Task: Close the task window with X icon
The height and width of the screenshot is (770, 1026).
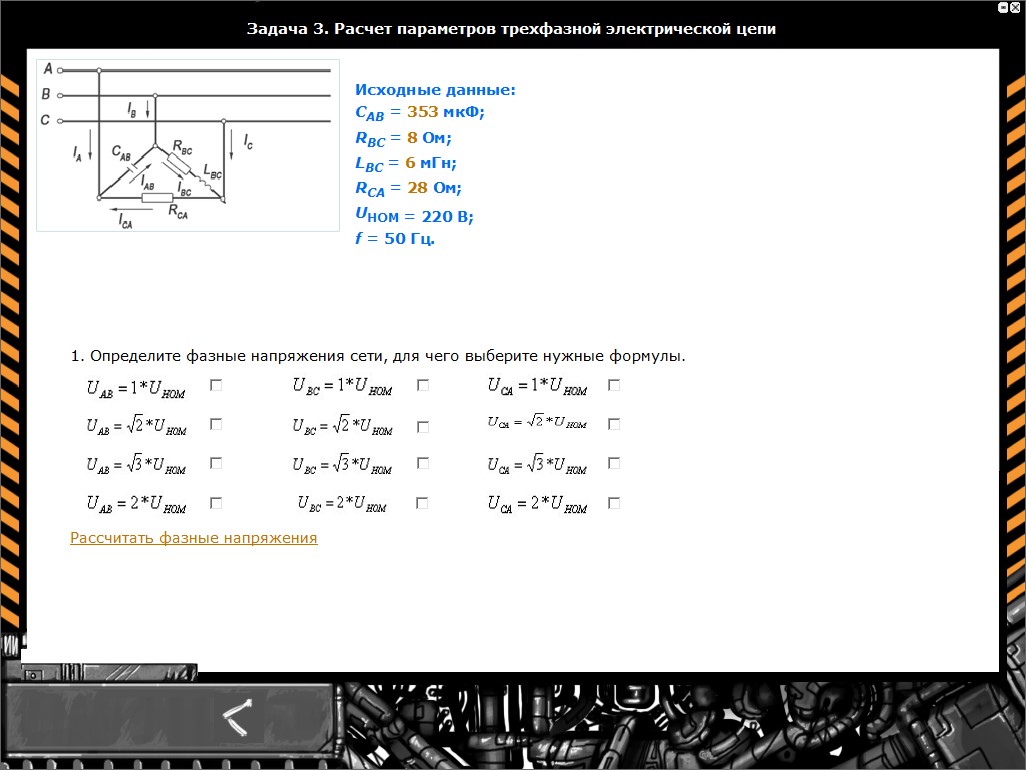Action: click(x=1015, y=7)
